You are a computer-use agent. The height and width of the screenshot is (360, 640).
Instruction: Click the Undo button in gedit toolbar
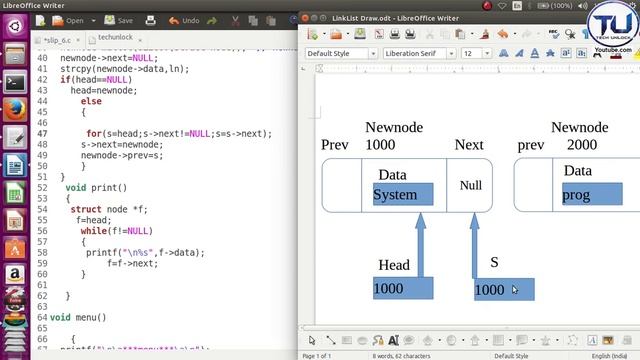tap(184, 20)
